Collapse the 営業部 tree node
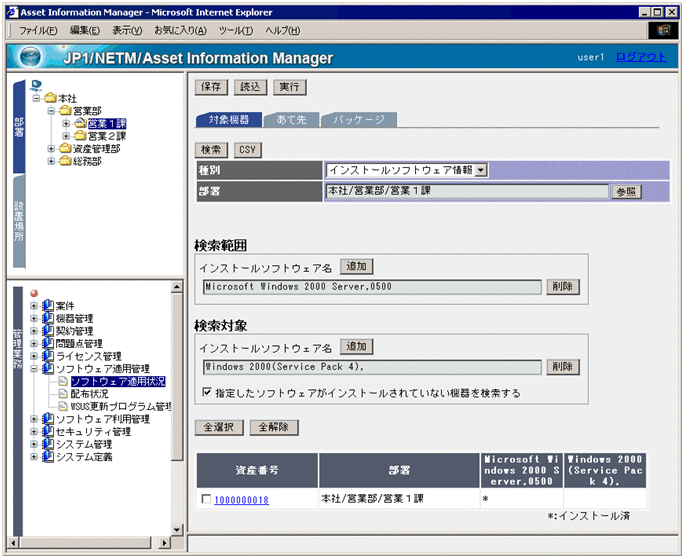 [x=51, y=111]
